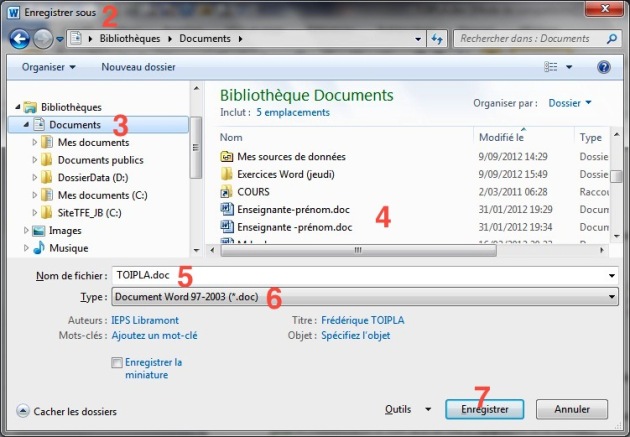Click Ajoutez un mot-clé field
The width and height of the screenshot is (630, 437).
[154, 336]
